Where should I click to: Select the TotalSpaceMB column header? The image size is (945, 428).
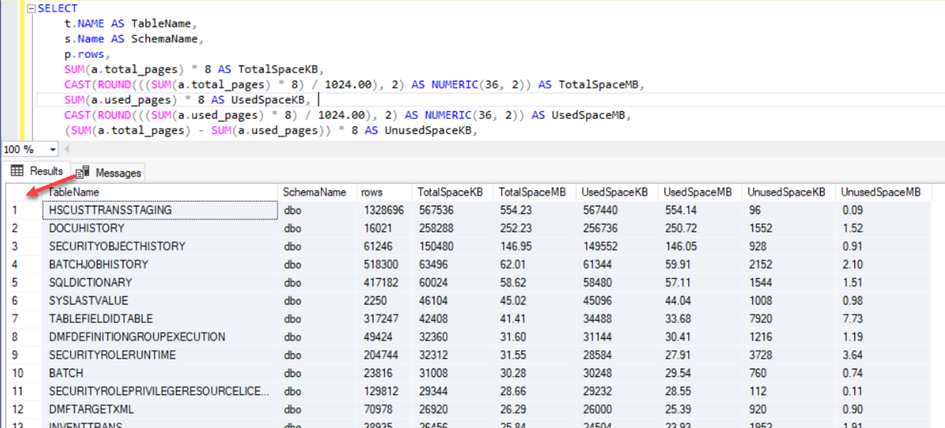click(x=533, y=191)
